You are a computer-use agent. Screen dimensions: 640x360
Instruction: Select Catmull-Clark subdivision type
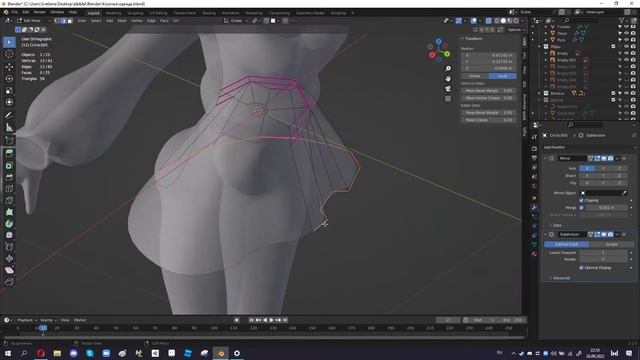[566, 244]
